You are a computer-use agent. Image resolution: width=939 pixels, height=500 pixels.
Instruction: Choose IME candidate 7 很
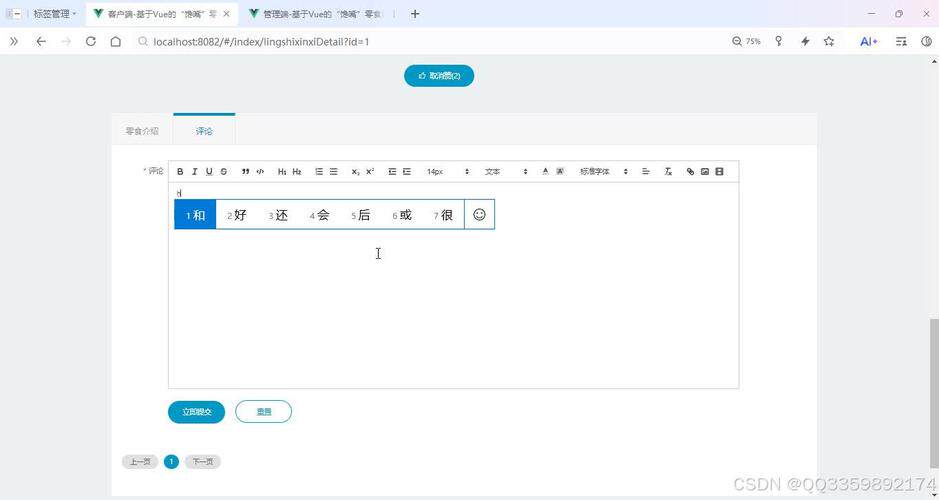(444, 215)
